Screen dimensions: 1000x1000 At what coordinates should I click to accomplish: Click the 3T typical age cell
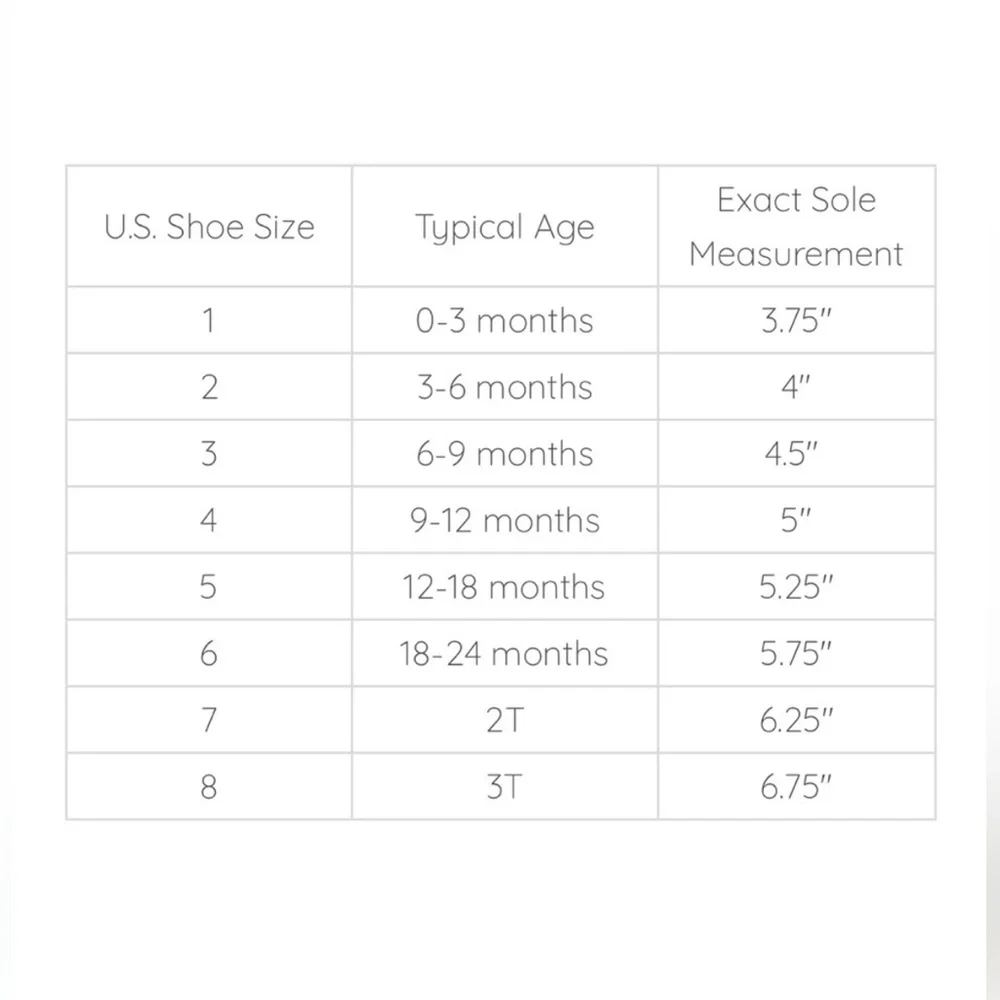tap(504, 787)
